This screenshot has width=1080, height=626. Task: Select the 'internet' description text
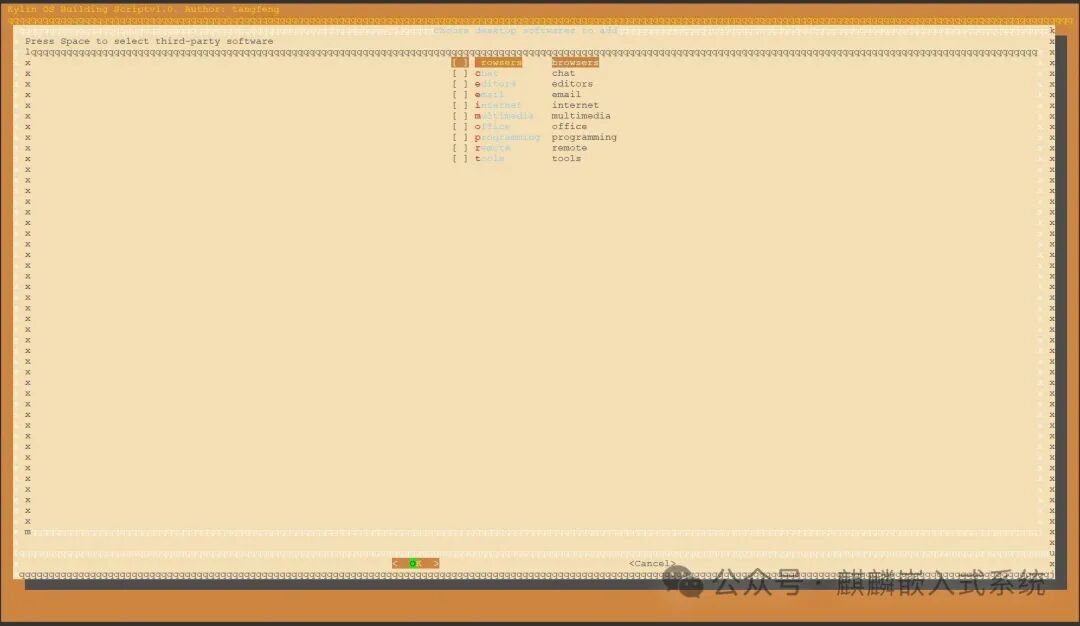click(575, 105)
